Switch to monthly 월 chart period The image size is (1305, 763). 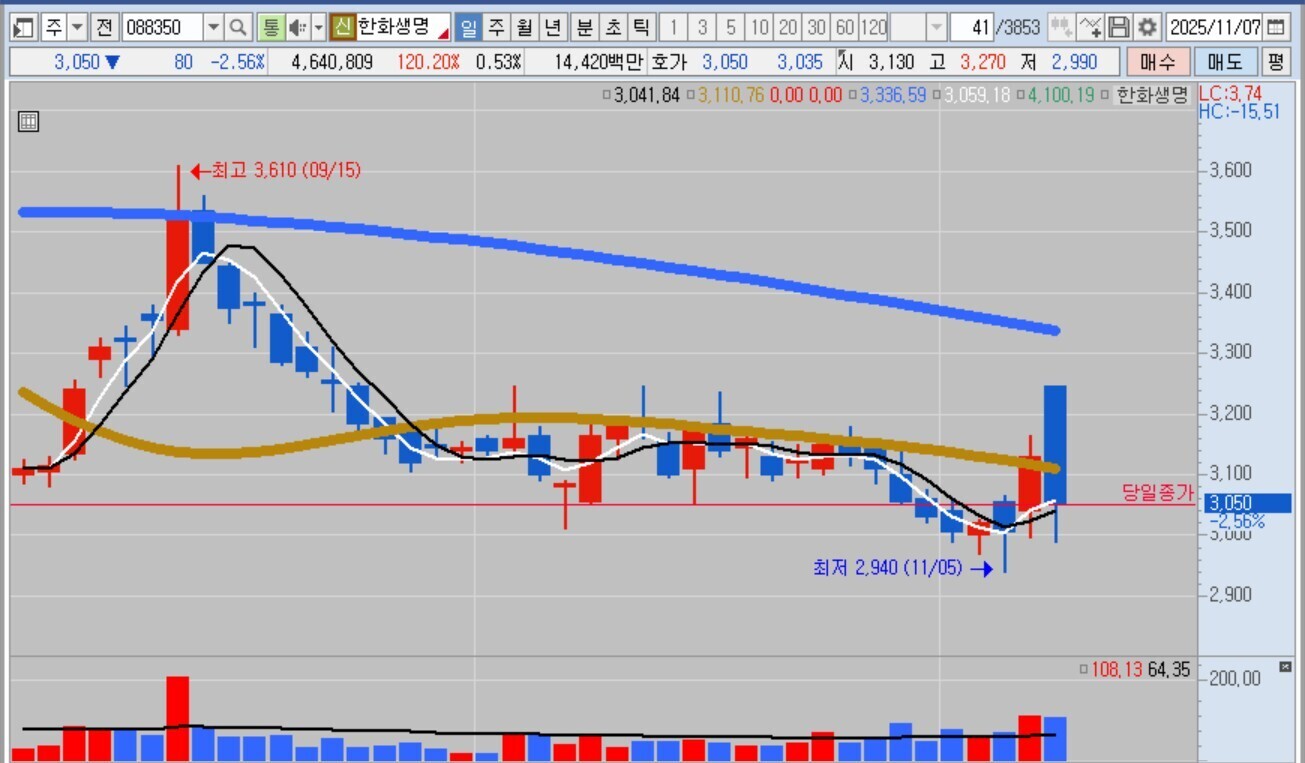click(x=523, y=27)
